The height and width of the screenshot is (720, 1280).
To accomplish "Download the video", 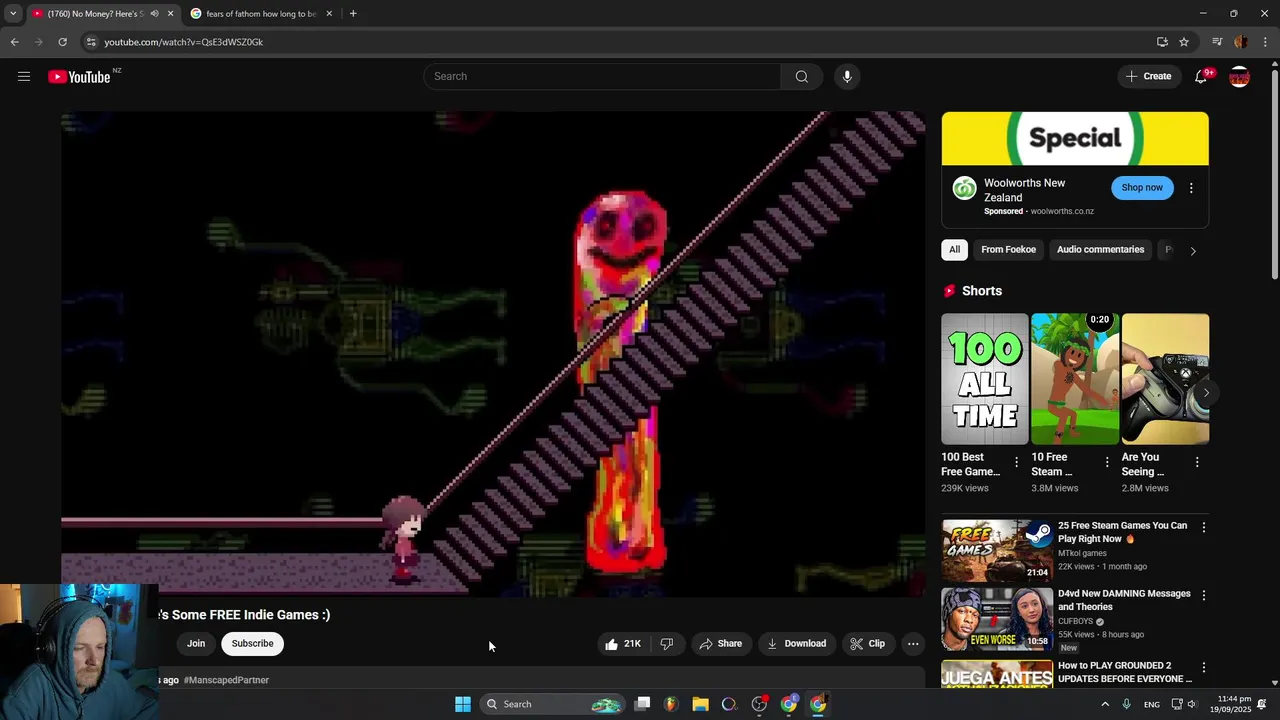I will pyautogui.click(x=797, y=644).
